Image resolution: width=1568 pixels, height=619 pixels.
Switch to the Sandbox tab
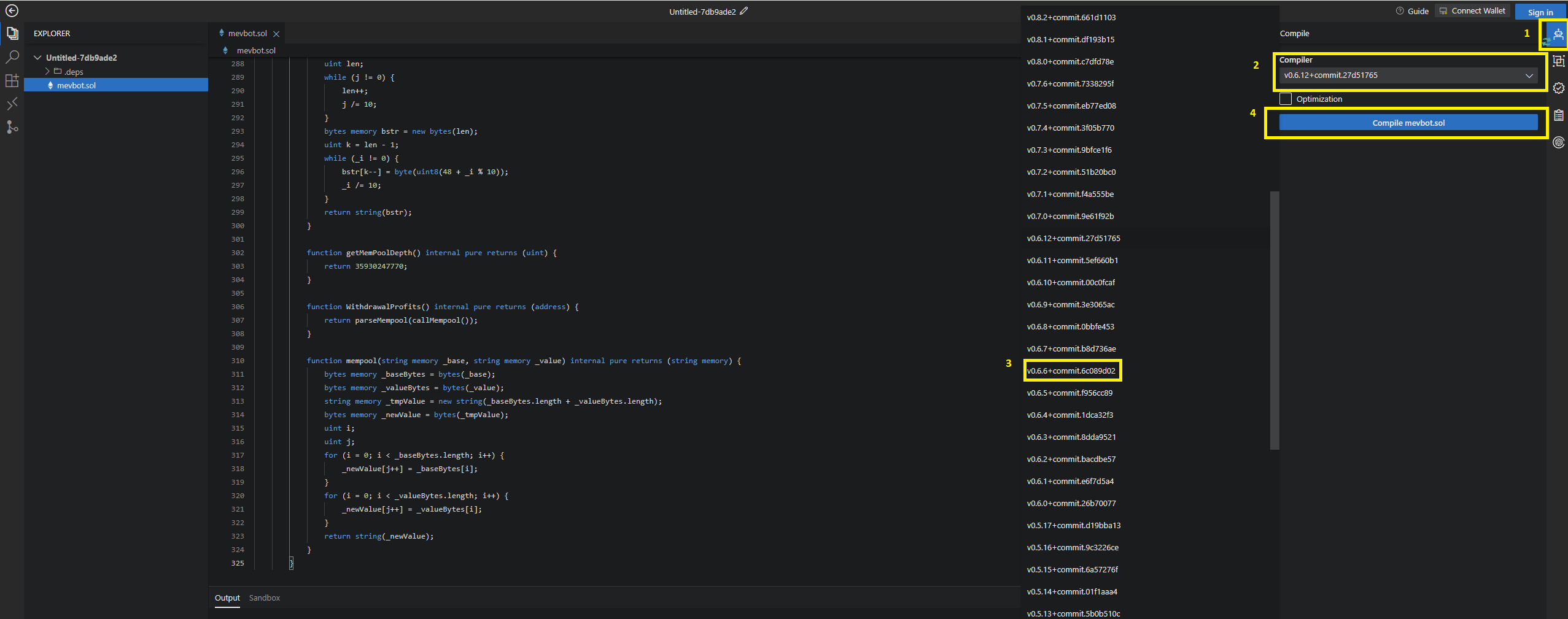pyautogui.click(x=265, y=598)
